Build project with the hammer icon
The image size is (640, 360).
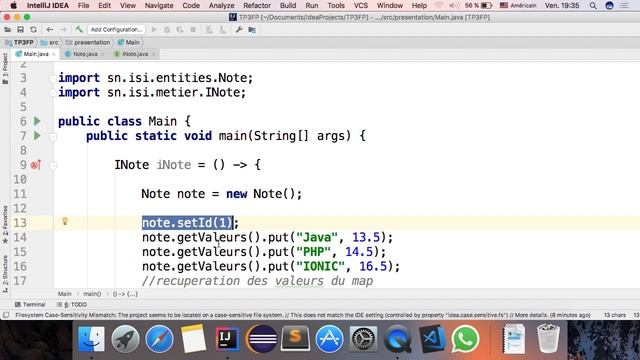tap(79, 29)
